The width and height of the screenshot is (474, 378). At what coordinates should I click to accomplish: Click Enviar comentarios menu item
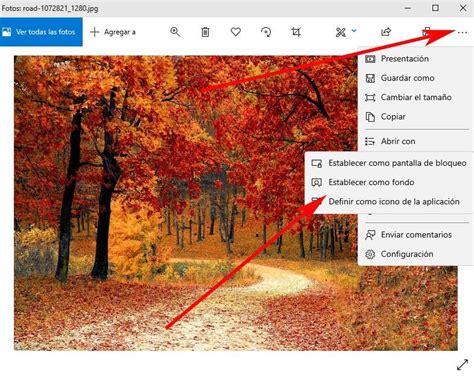pos(415,235)
